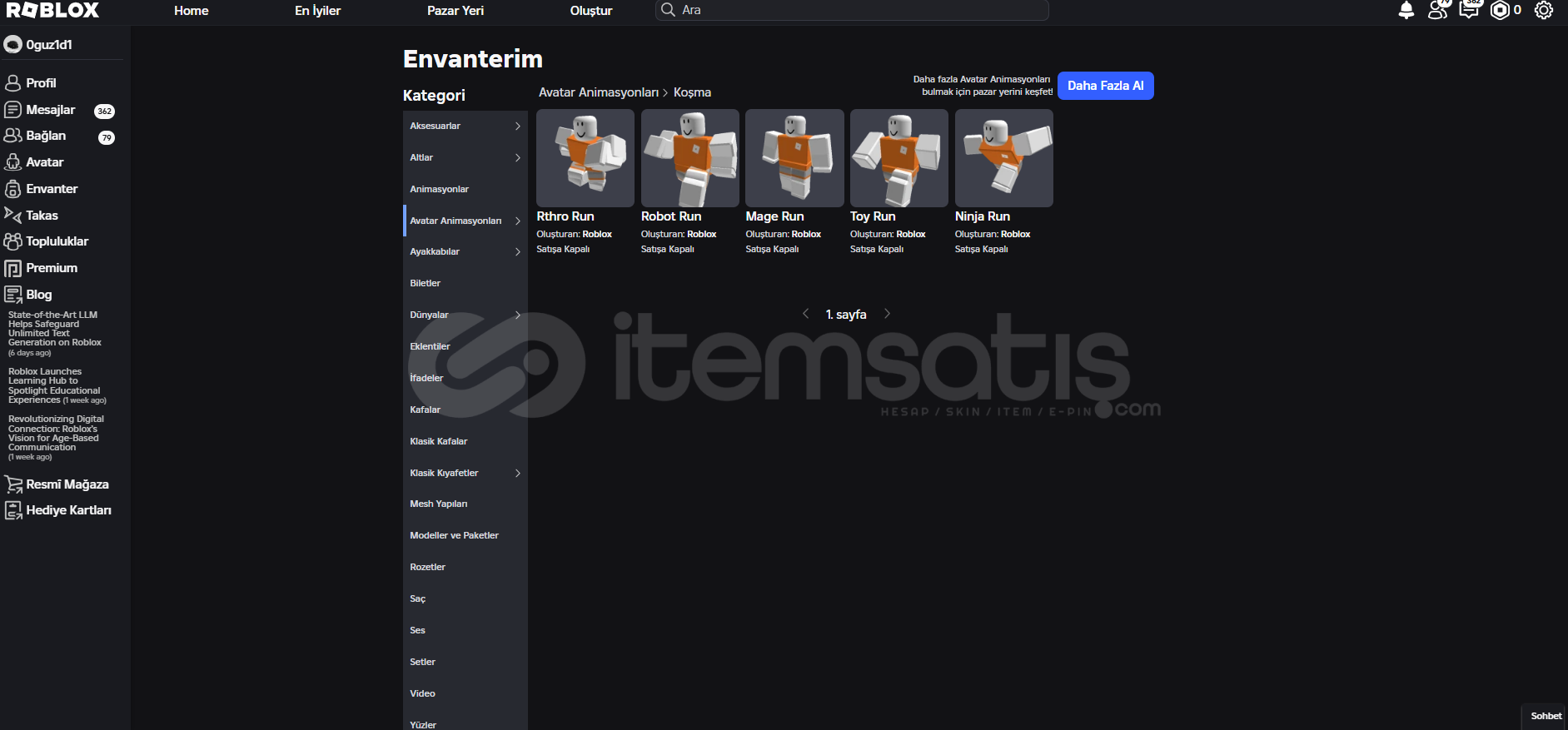Click the Bağlan sidebar icon

[12, 136]
